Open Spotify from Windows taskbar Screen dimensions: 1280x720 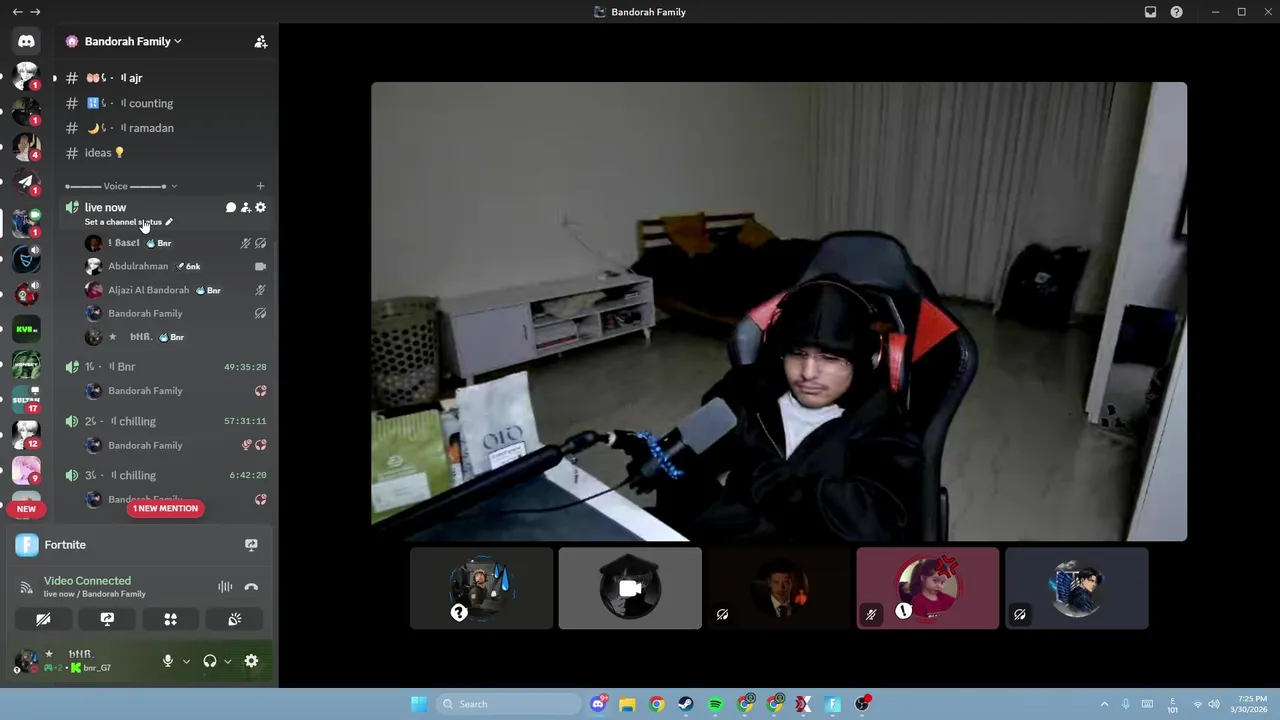coord(715,704)
